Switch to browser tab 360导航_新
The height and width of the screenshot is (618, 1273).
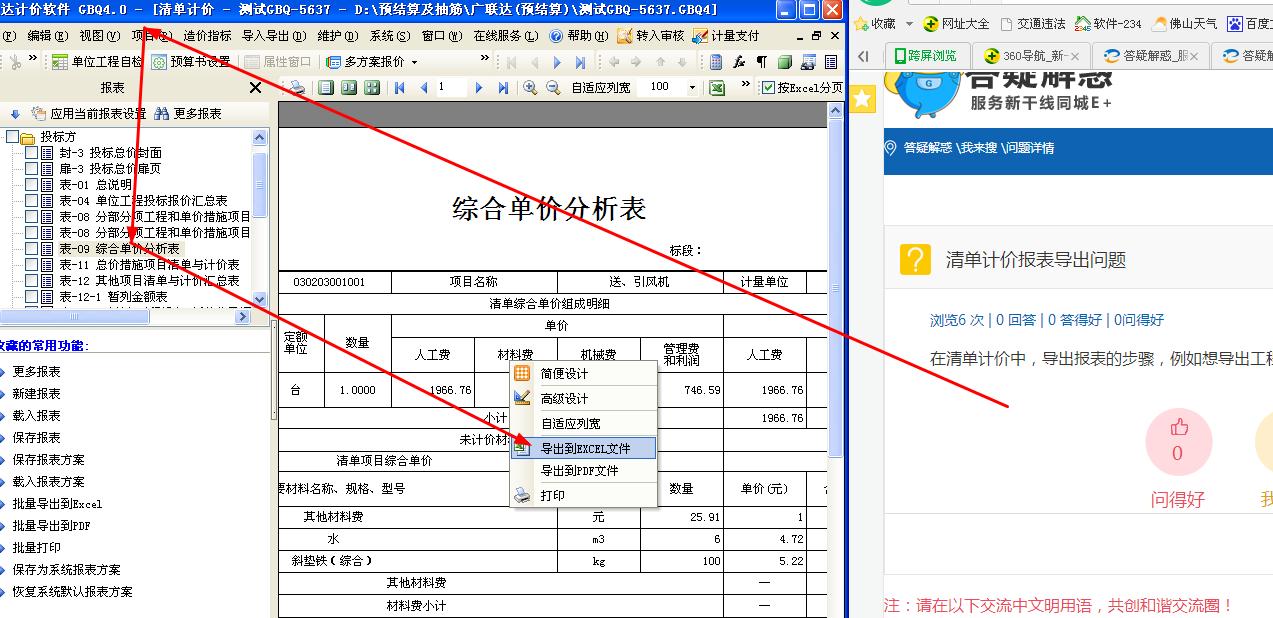tap(1030, 55)
